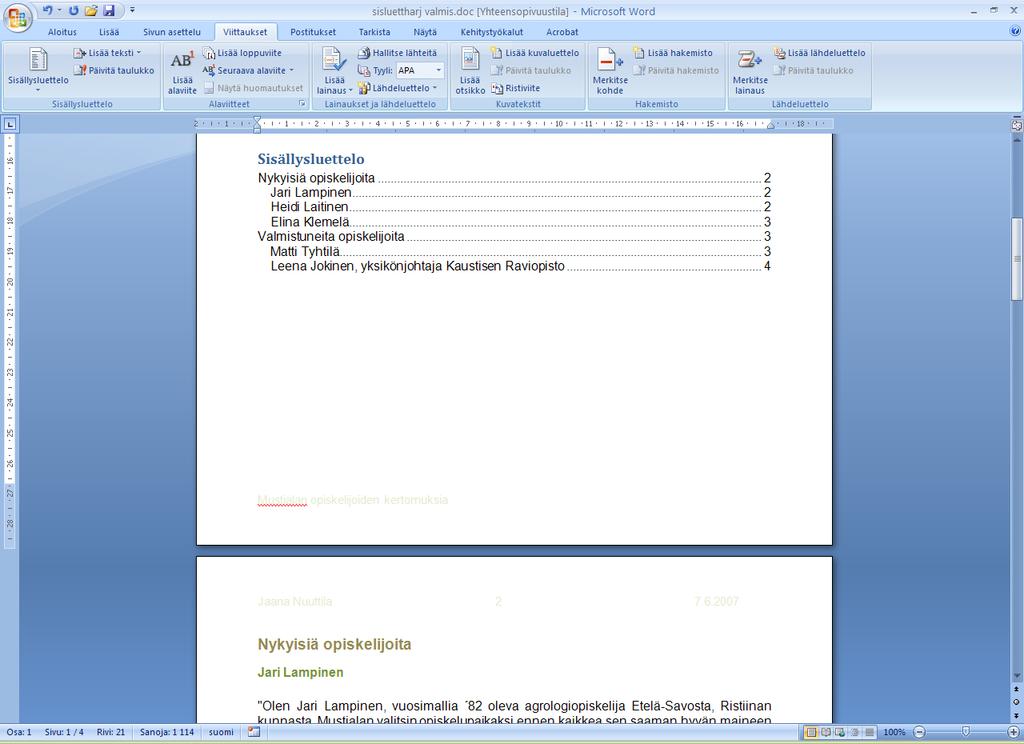This screenshot has width=1024, height=744.
Task: Open the Acrobat tab
Action: pos(562,32)
